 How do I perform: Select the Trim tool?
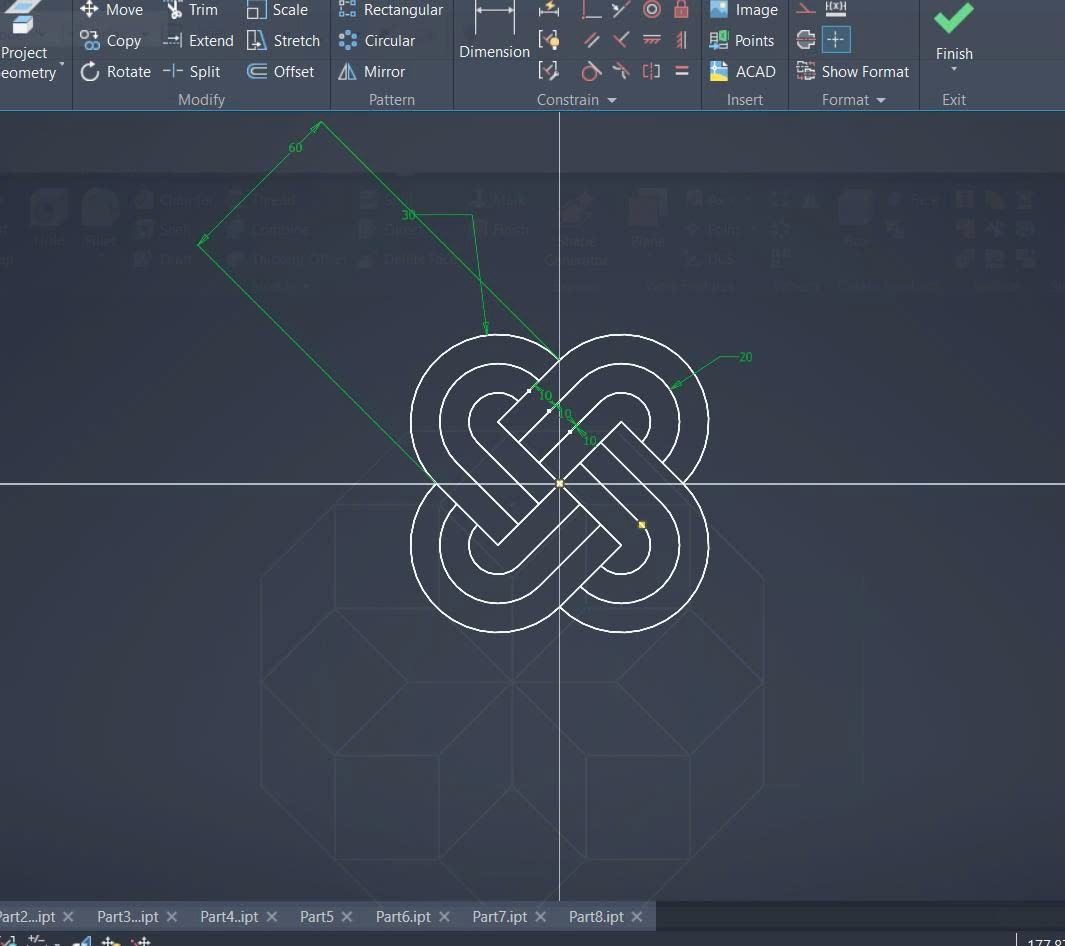[x=191, y=10]
